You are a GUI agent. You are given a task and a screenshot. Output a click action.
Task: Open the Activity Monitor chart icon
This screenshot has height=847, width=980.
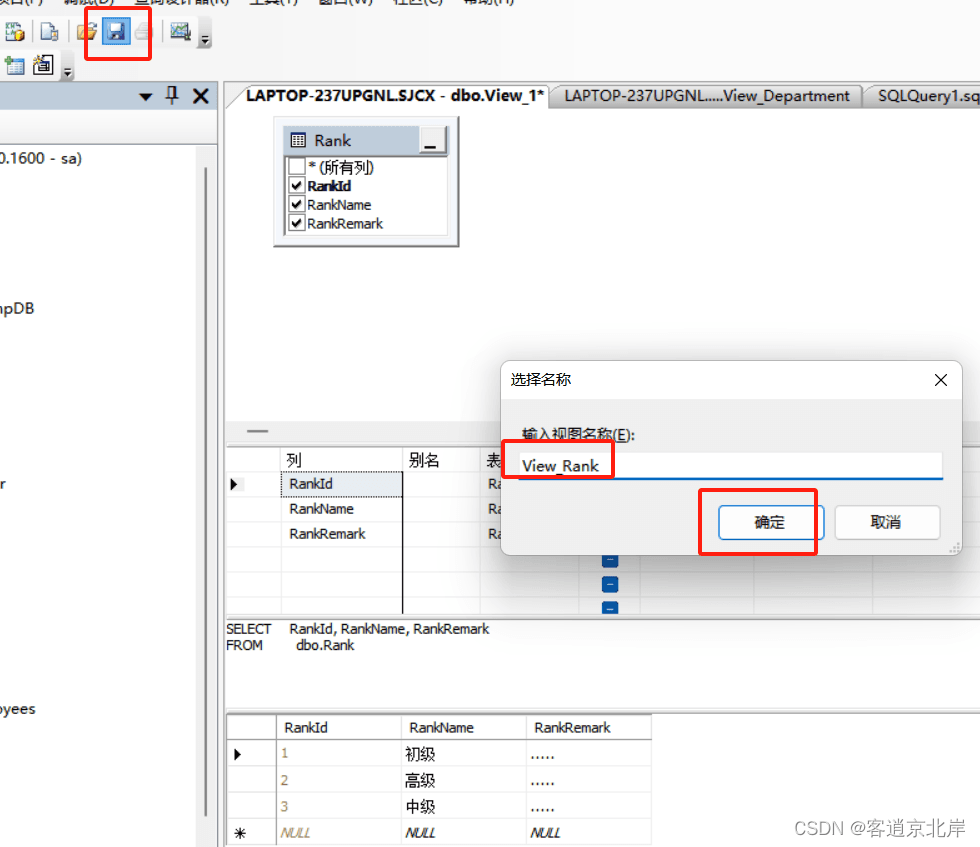coord(180,31)
